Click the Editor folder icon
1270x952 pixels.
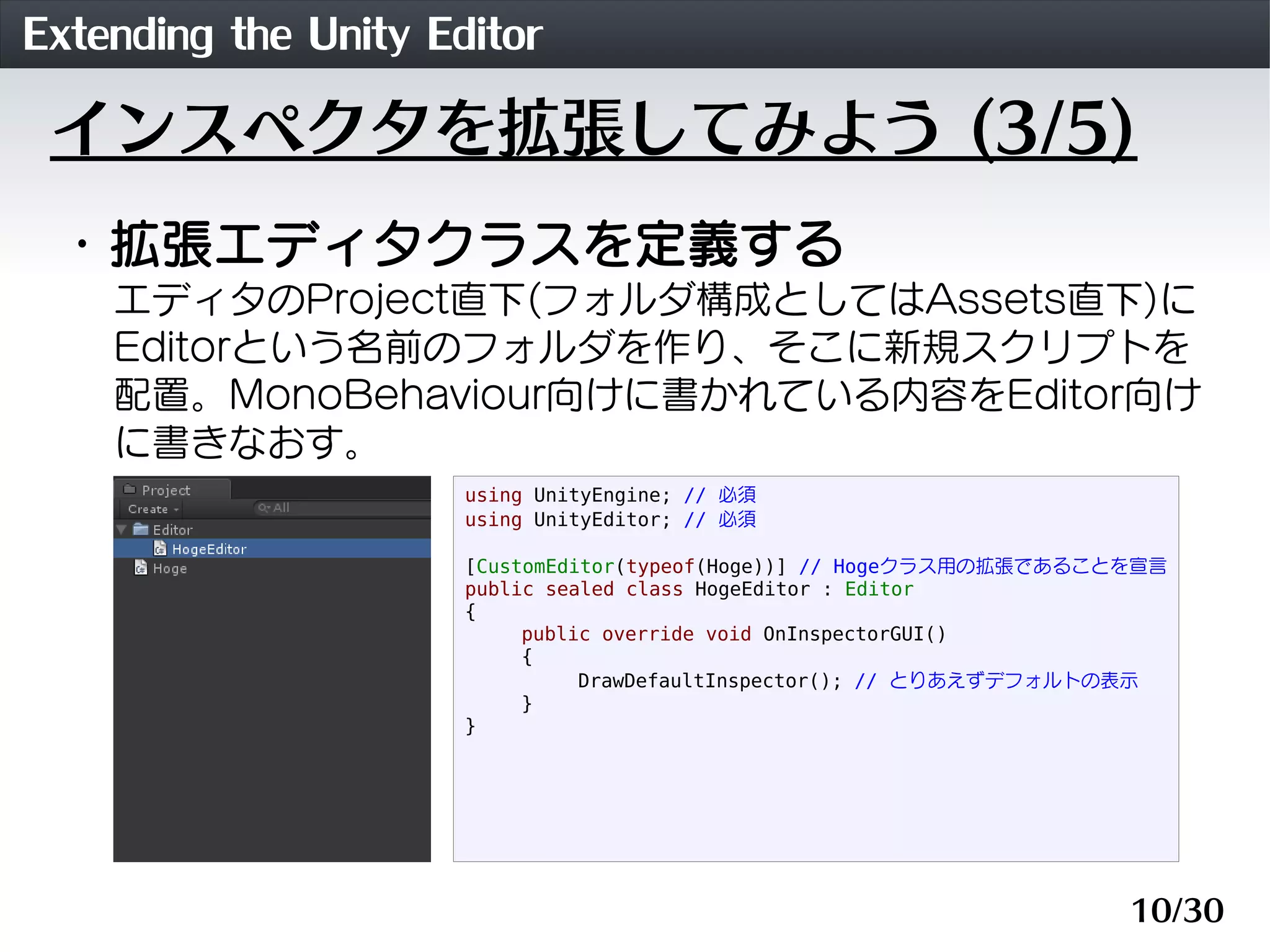[x=141, y=529]
